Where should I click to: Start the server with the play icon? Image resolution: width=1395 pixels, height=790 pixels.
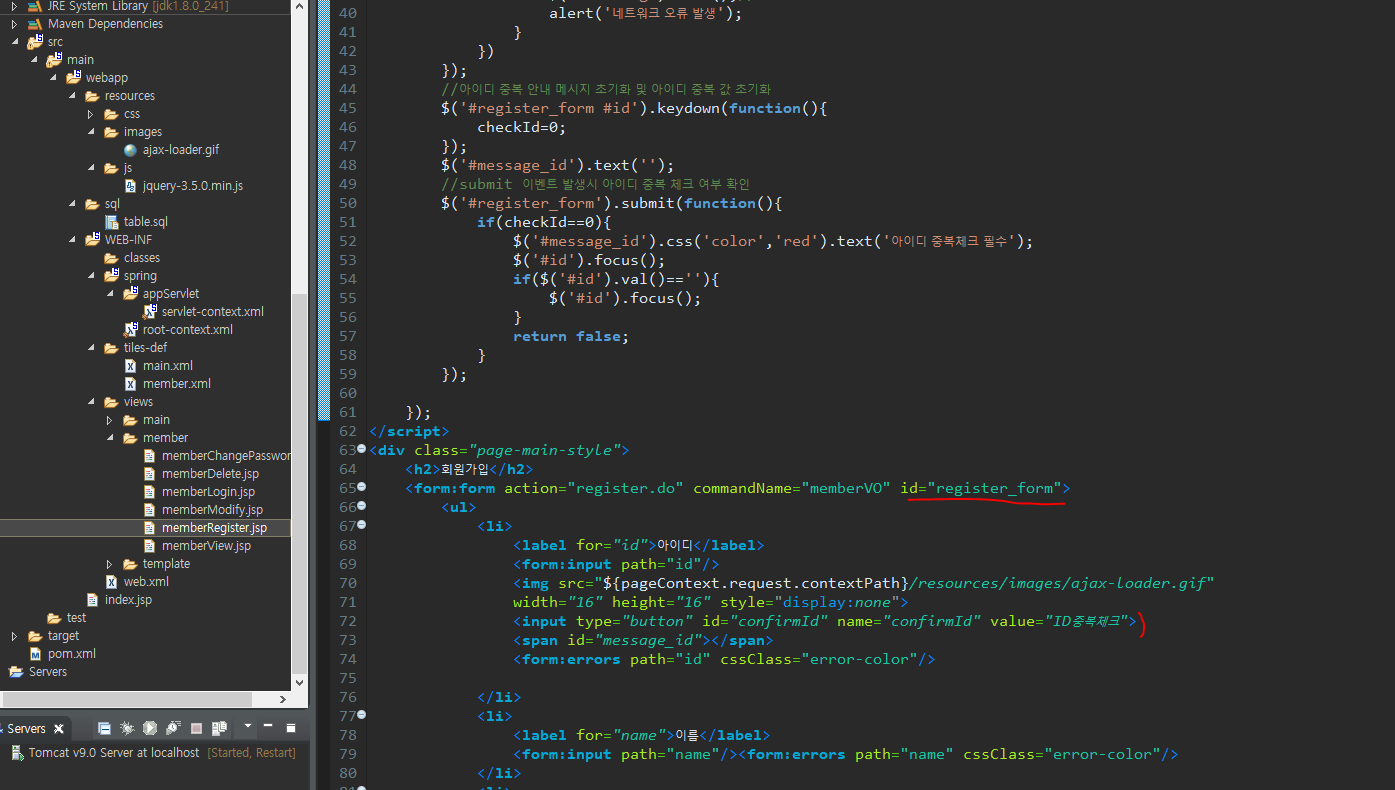(150, 728)
